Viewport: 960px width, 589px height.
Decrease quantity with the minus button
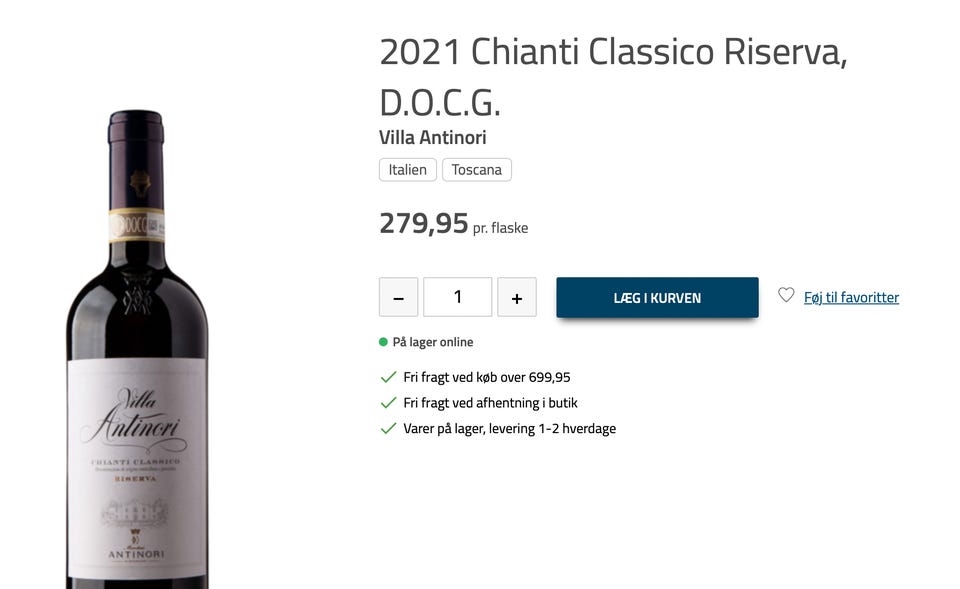[398, 298]
